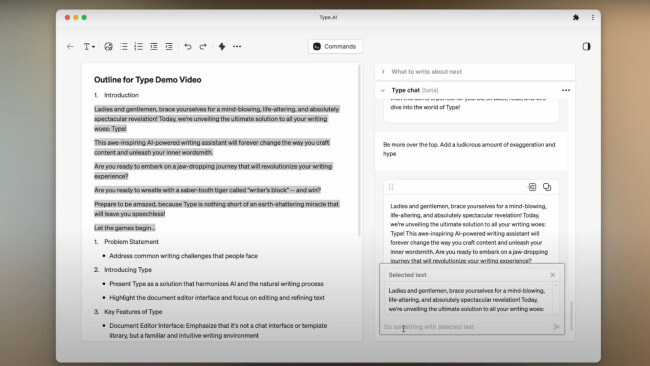
Task: Click the saber-tooth tiger sentence
Action: [207, 190]
